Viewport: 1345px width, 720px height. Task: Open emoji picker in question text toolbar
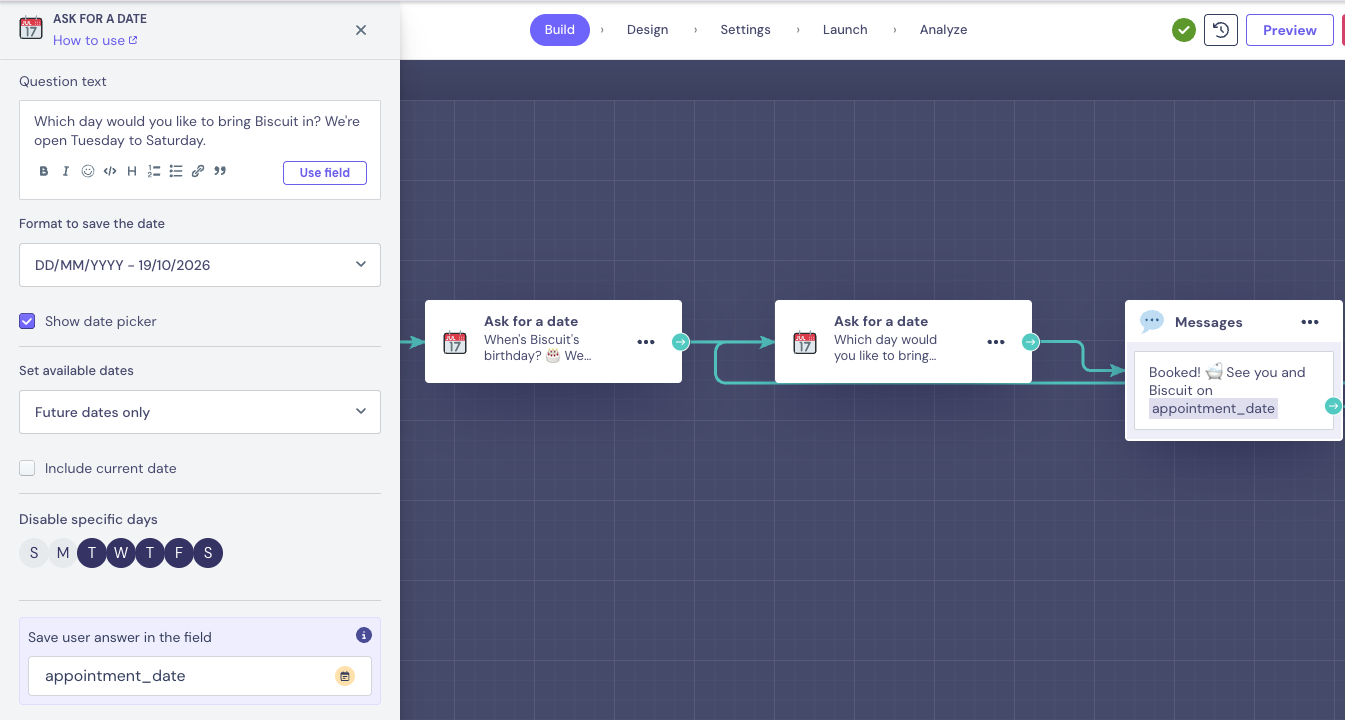point(88,172)
